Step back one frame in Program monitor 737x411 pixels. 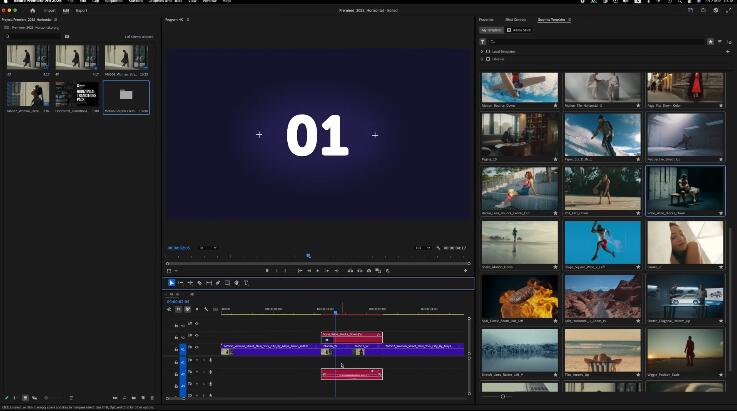(309, 270)
